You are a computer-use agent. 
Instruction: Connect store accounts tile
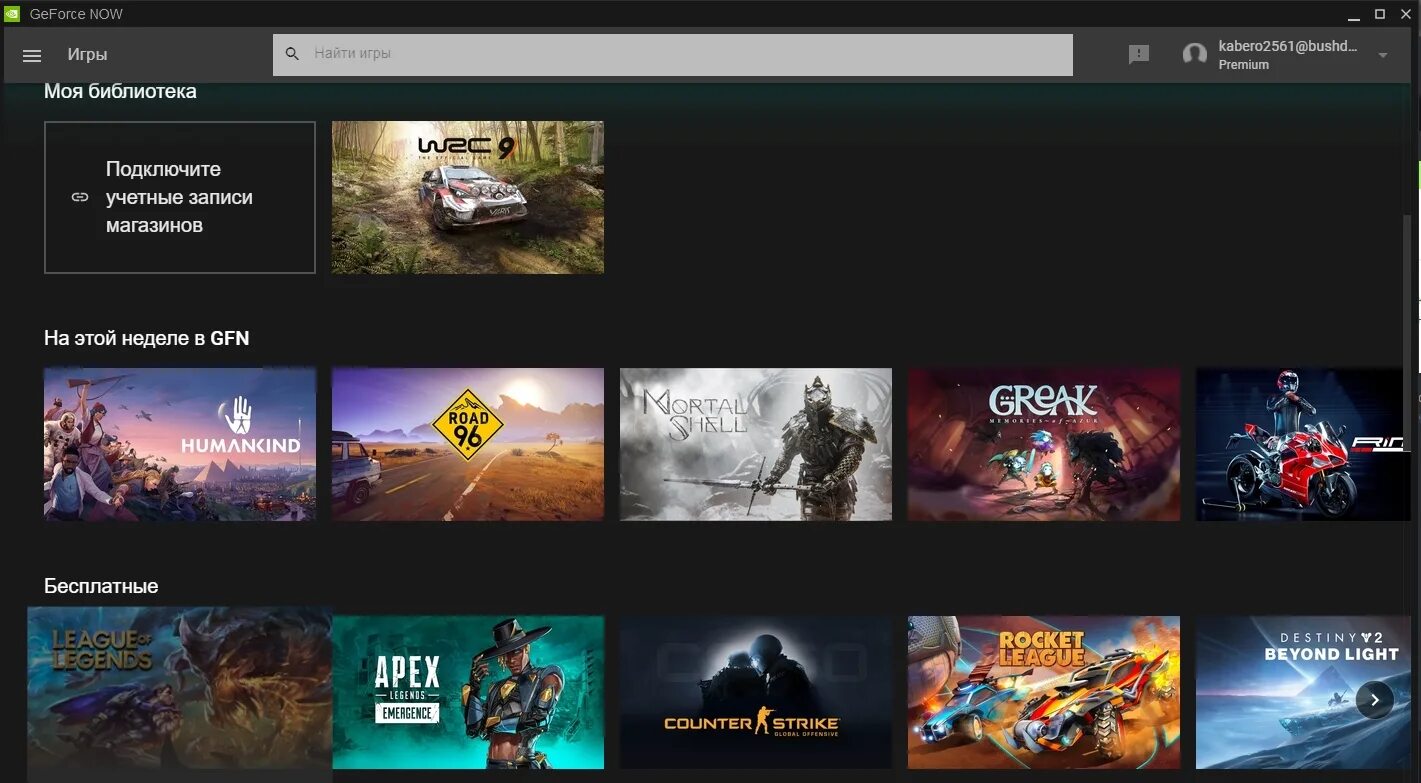click(x=180, y=198)
